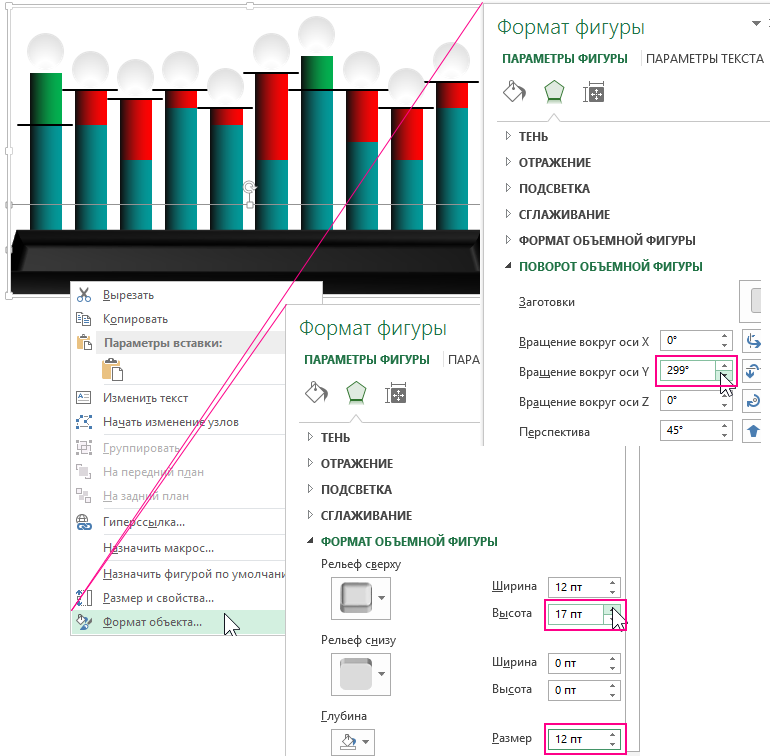
Task: Open the Рельеф сверху bevel dropdown
Action: click(382, 600)
